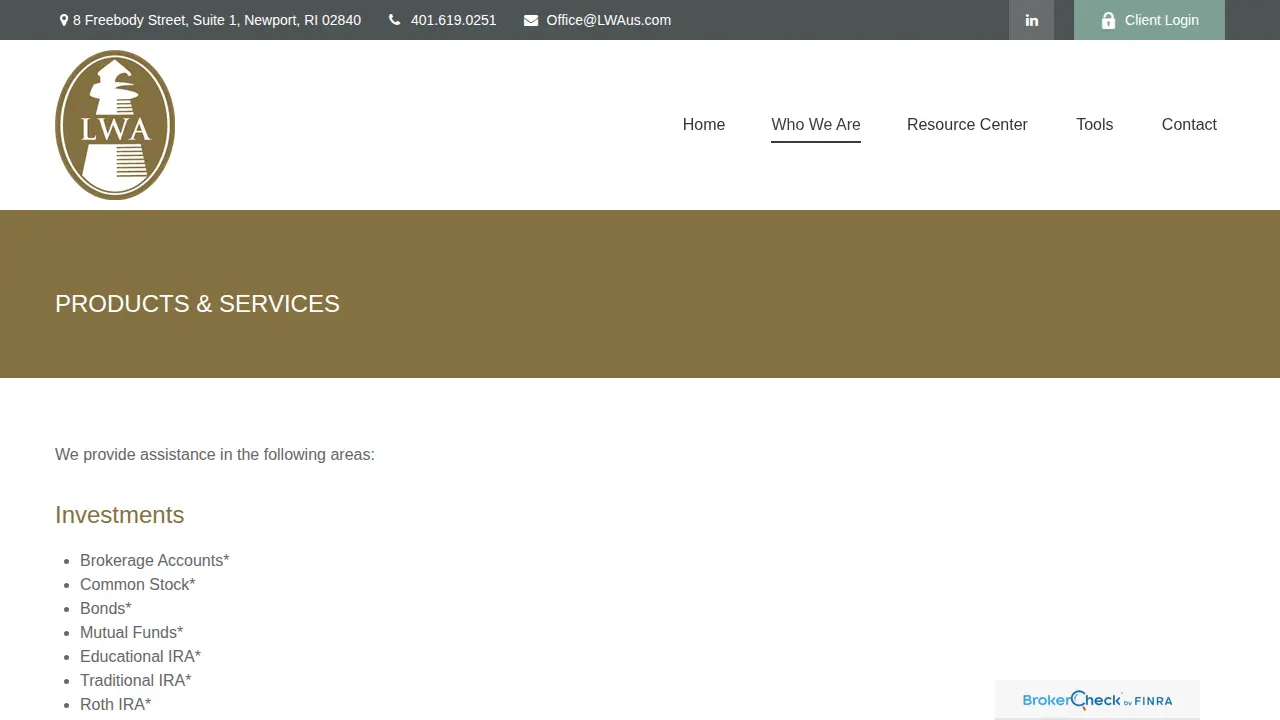Click the Office@LWAus.com email link
This screenshot has width=1280, height=720.
pyautogui.click(x=608, y=20)
